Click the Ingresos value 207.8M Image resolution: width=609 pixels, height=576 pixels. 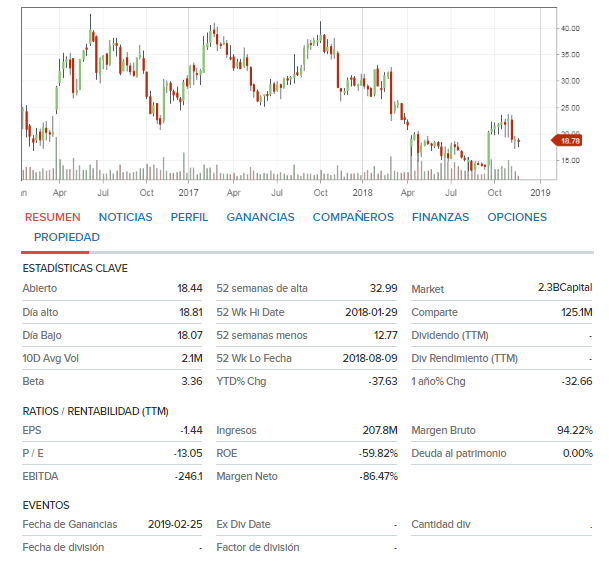[x=380, y=430]
